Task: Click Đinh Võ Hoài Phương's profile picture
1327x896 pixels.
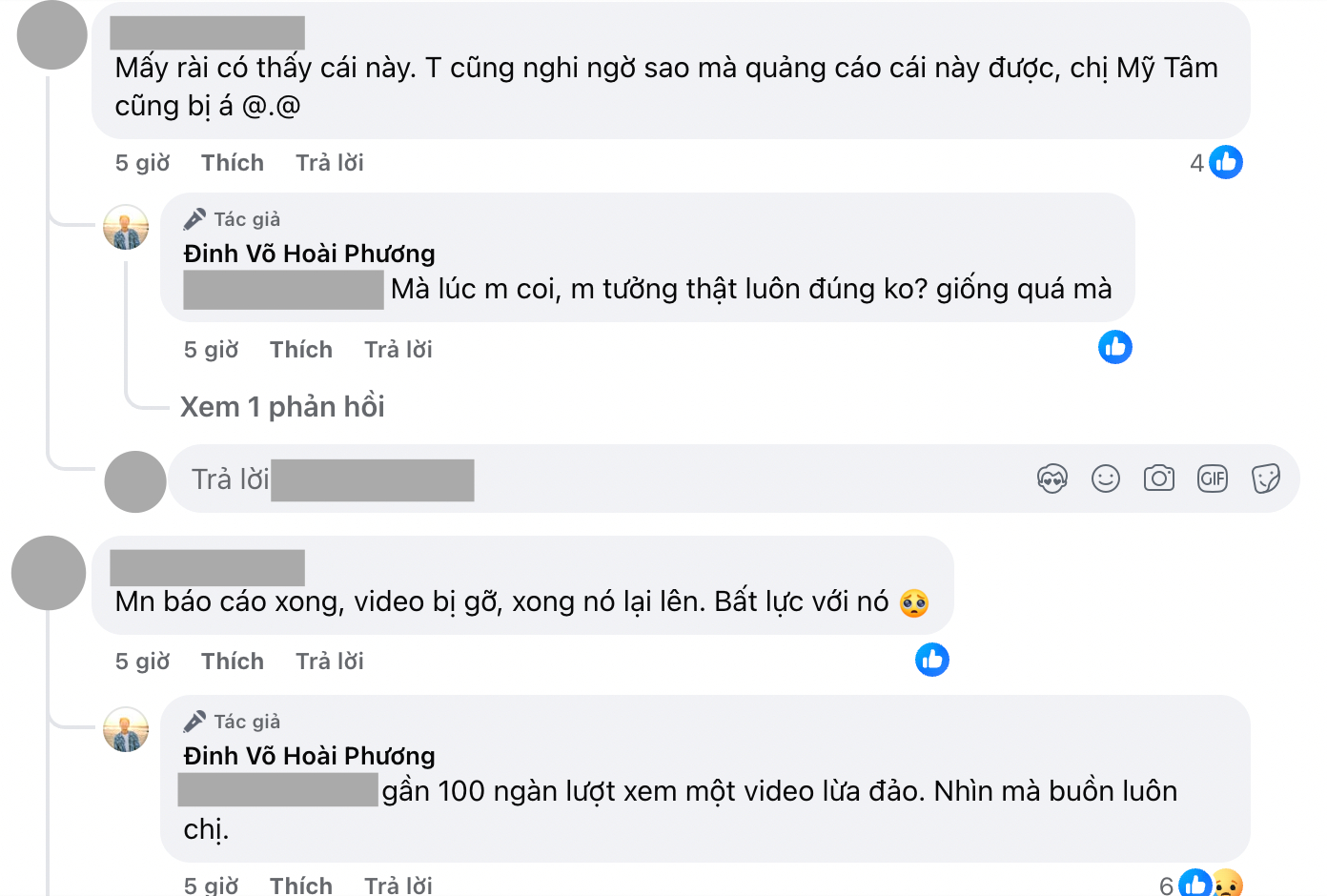Action: pos(125,228)
